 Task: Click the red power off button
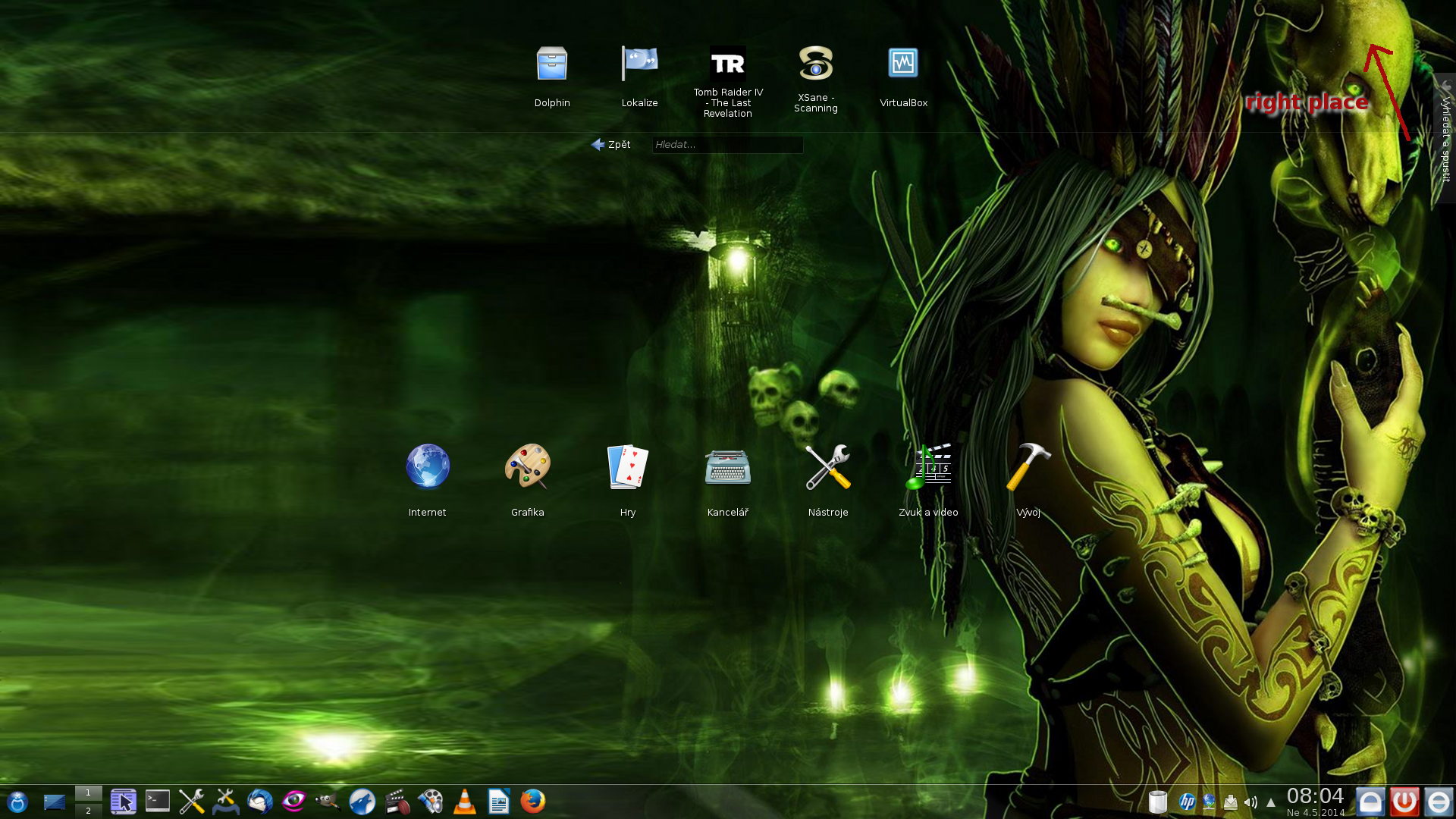tap(1404, 802)
